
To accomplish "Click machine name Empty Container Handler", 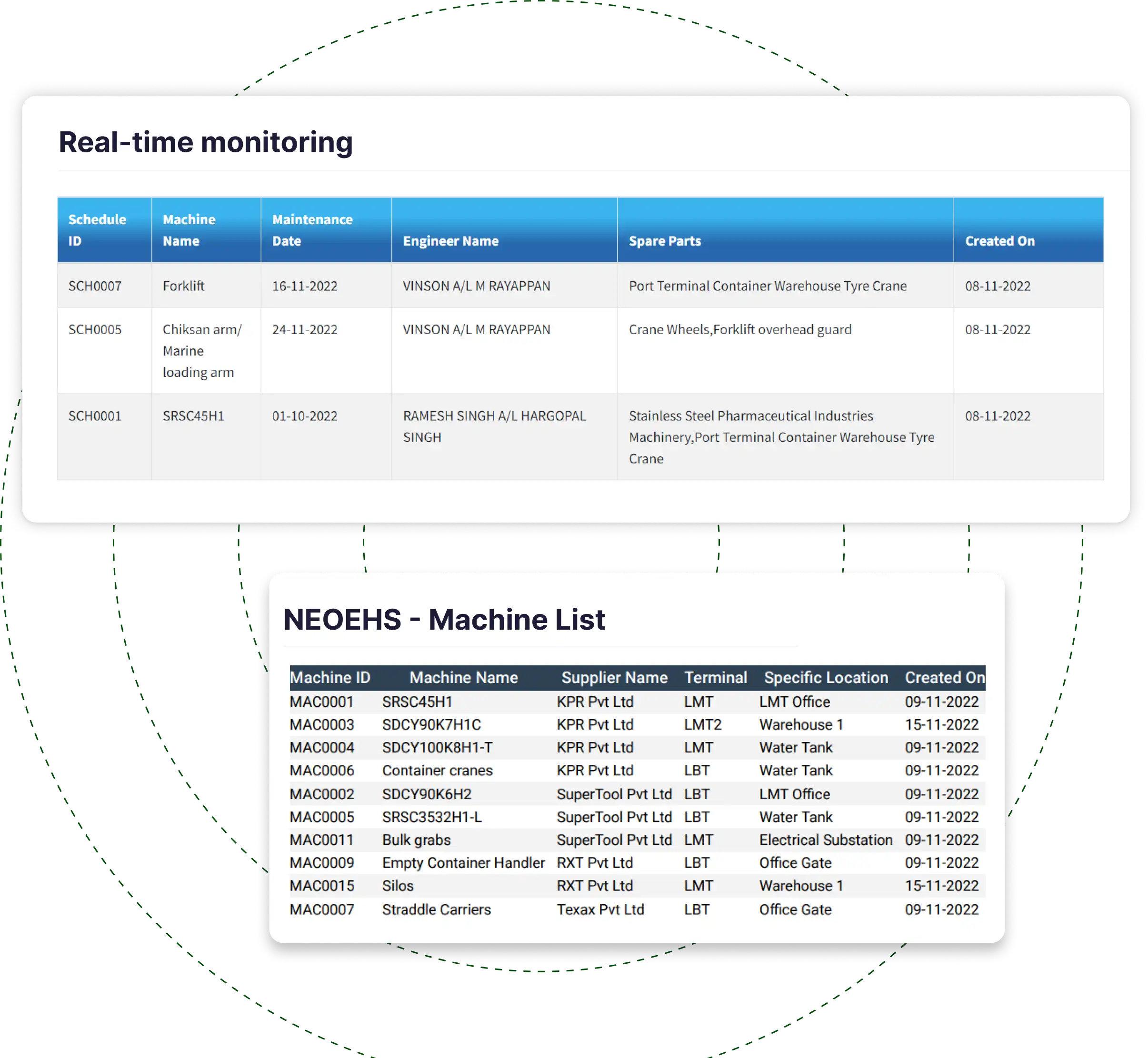I will pos(463,863).
